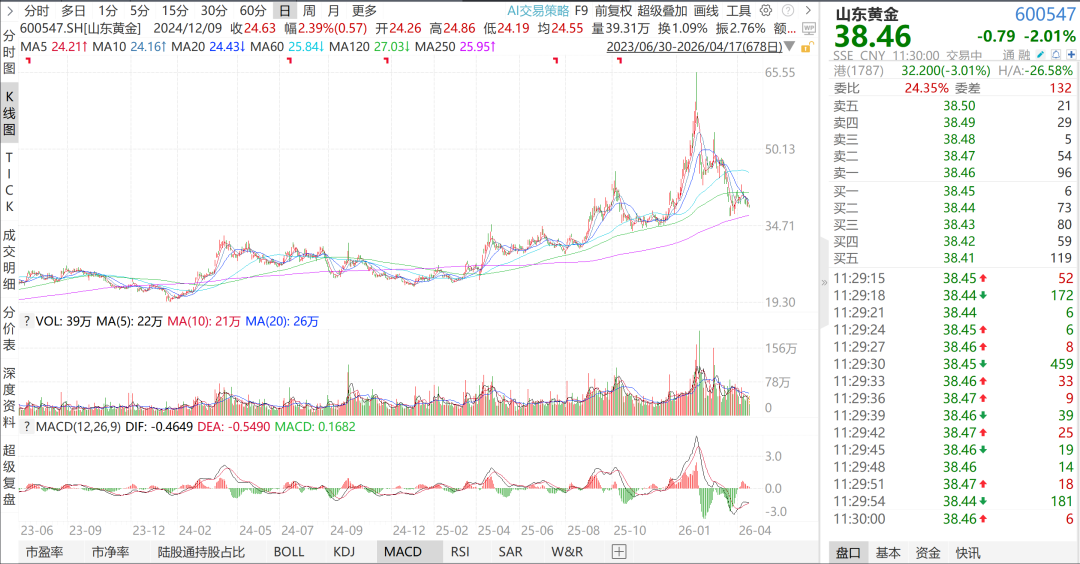This screenshot has height=564, width=1080.
Task: Click the help icon beside VOL
Action: [x=26, y=322]
